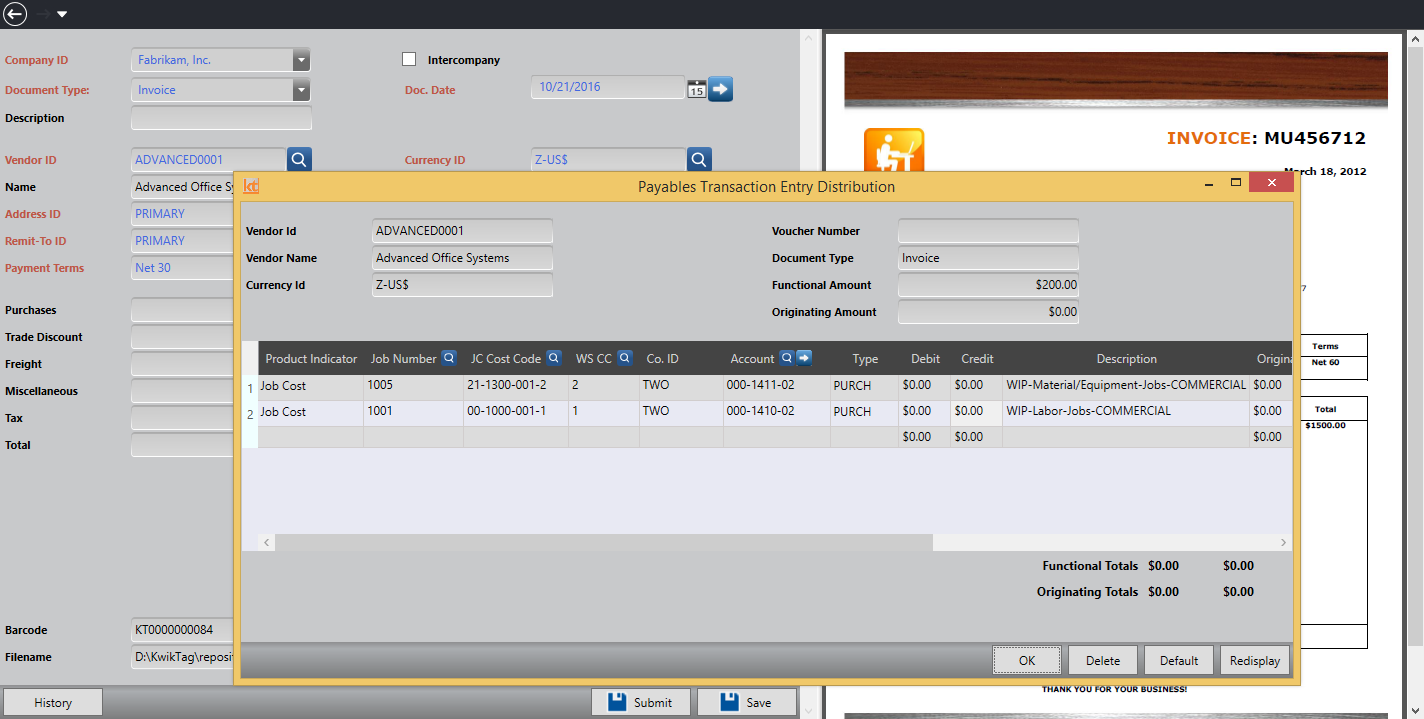
Task: Click the Job Number column lookup icon
Action: coord(449,358)
